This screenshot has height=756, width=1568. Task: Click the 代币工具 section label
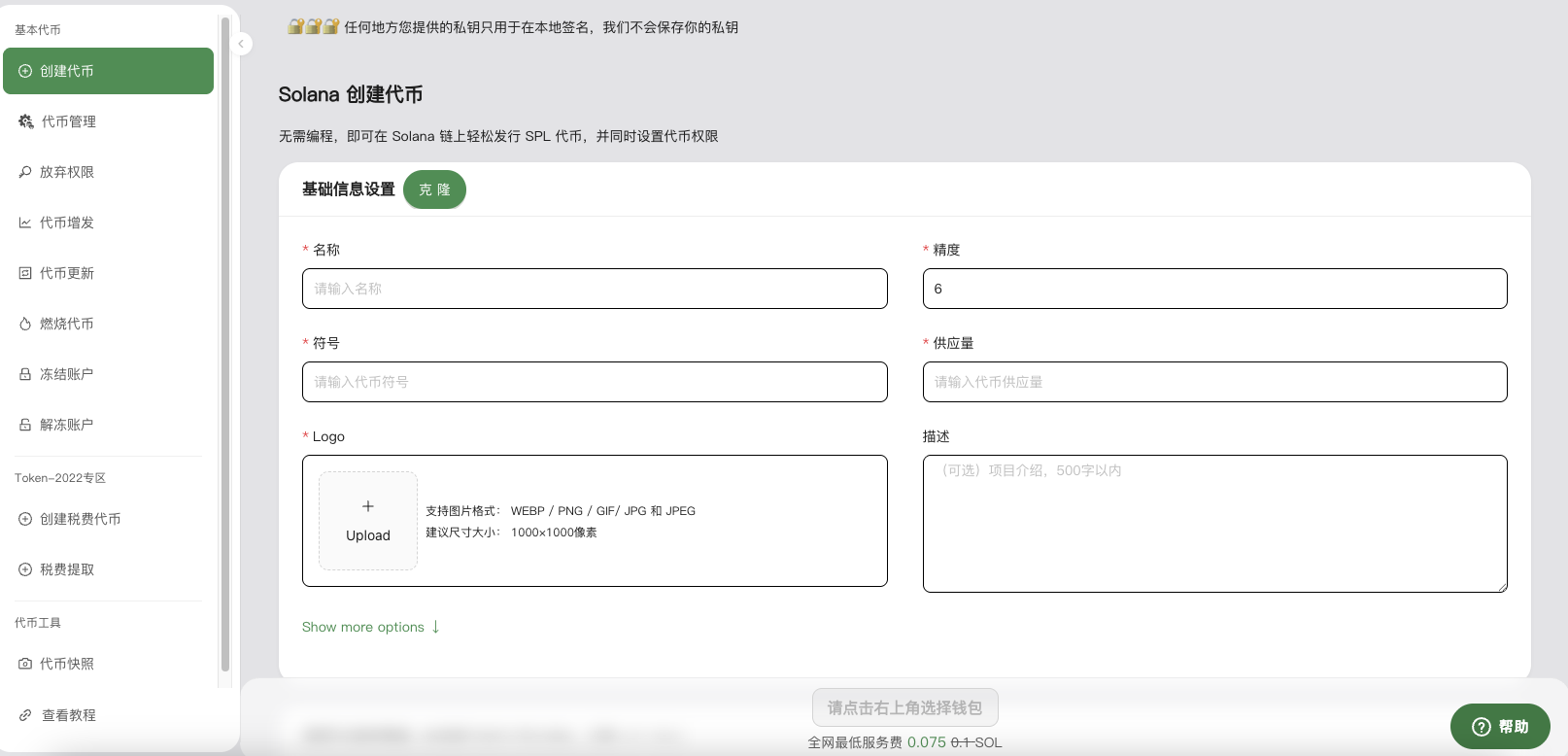[x=38, y=623]
